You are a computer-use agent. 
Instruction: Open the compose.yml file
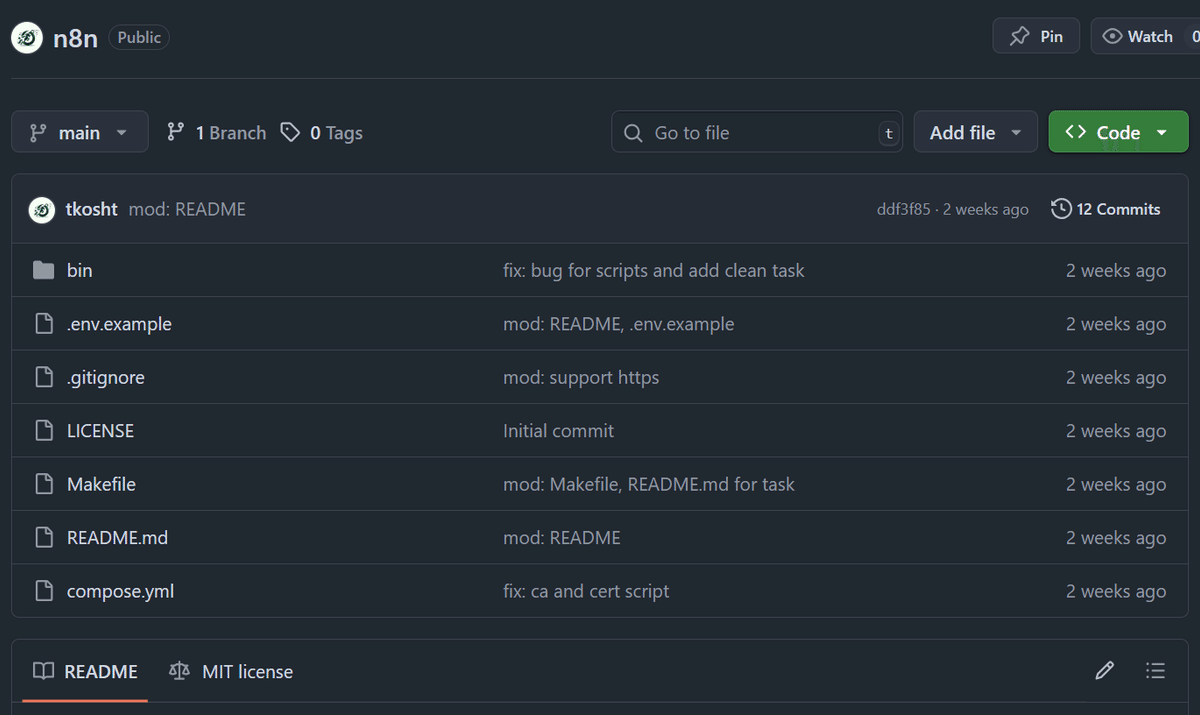120,591
